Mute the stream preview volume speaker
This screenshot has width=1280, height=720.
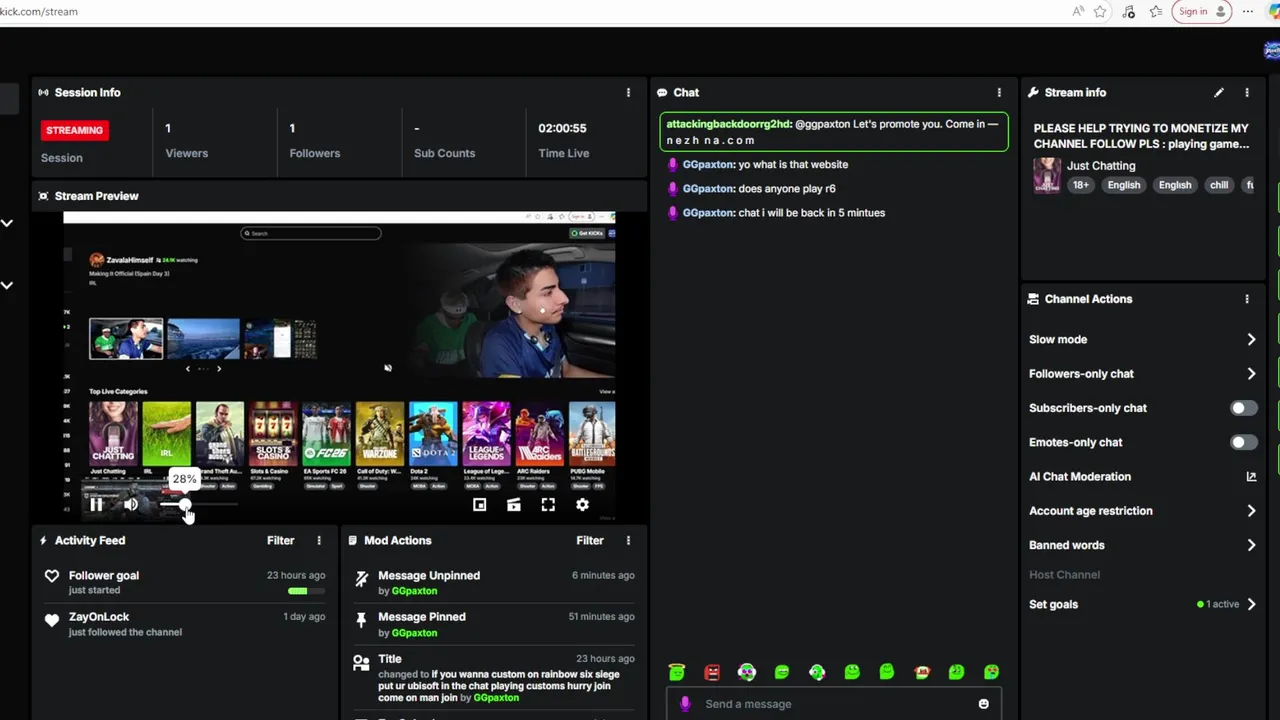(131, 505)
